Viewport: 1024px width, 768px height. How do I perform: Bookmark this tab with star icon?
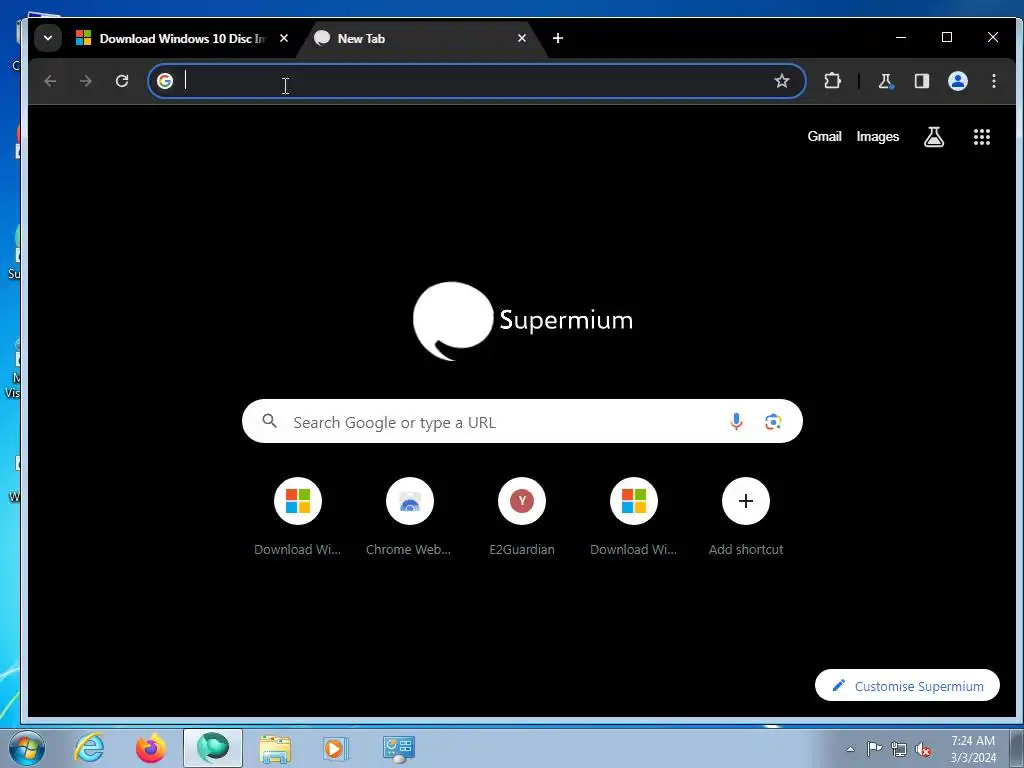(782, 81)
